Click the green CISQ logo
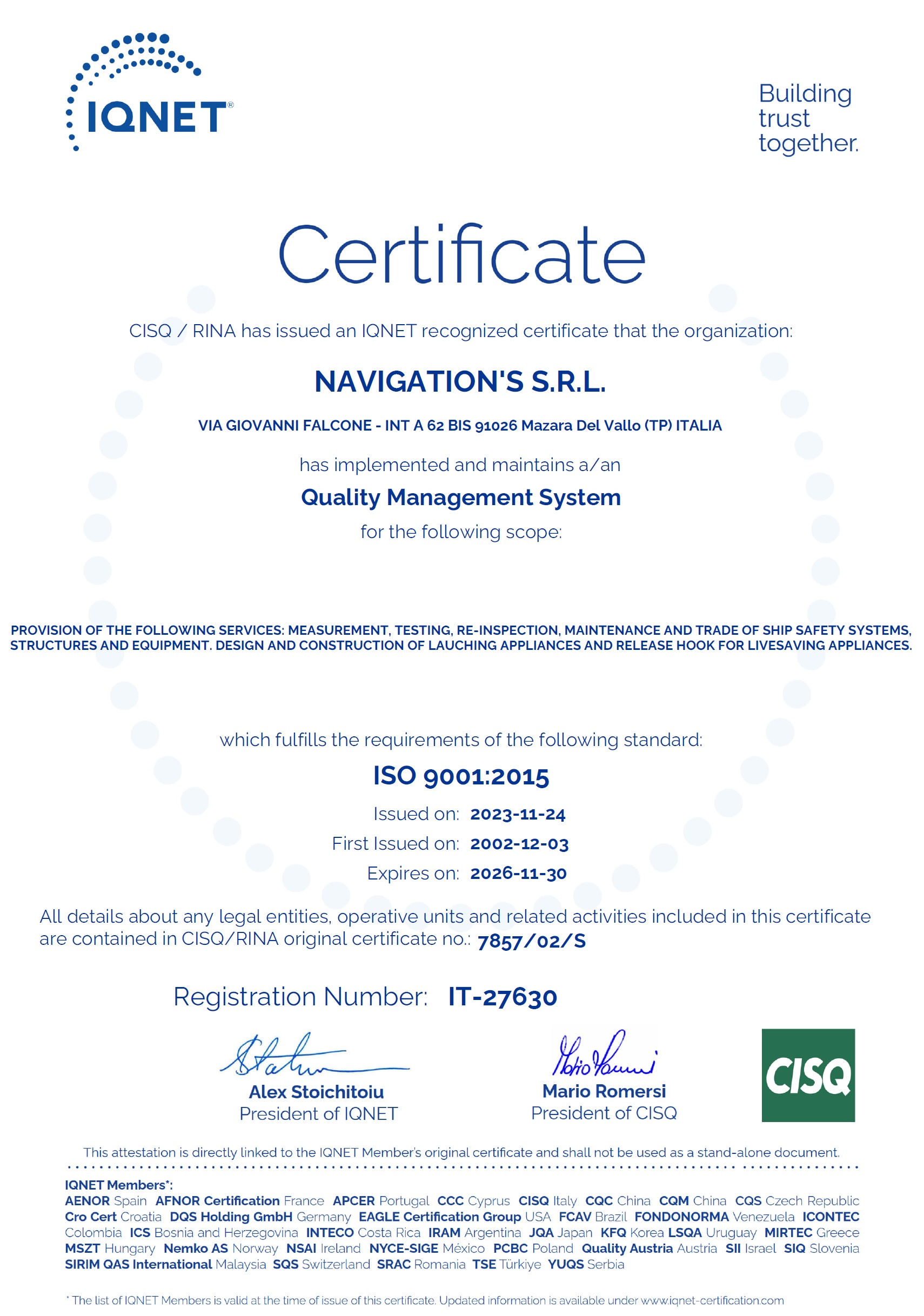The width and height of the screenshot is (924, 1316). (x=808, y=1075)
